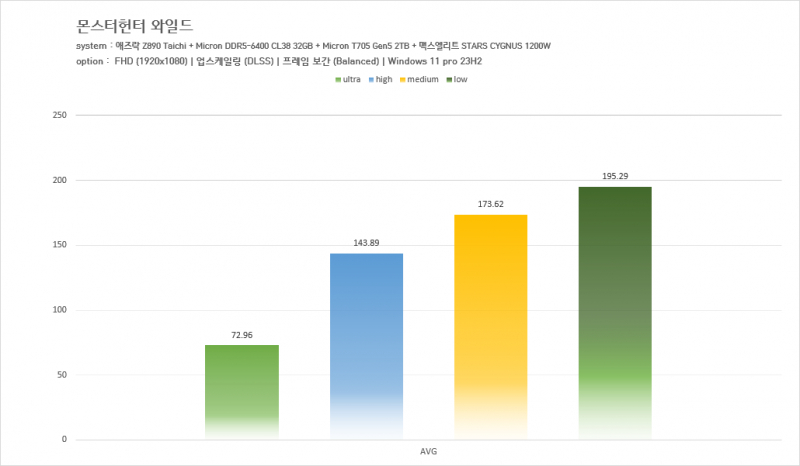Click the 100 value on vertical axis
The width and height of the screenshot is (800, 466).
pyautogui.click(x=58, y=310)
